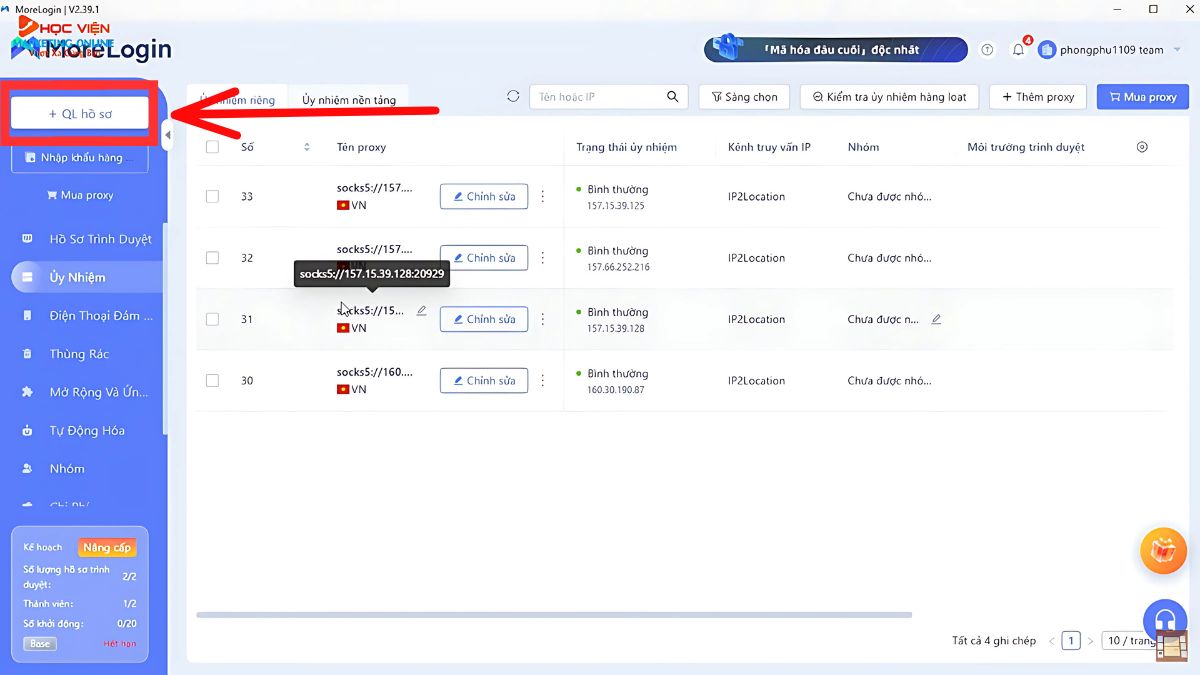Open the 10 / trang page size dropdown
The height and width of the screenshot is (675, 1200).
(x=1130, y=641)
